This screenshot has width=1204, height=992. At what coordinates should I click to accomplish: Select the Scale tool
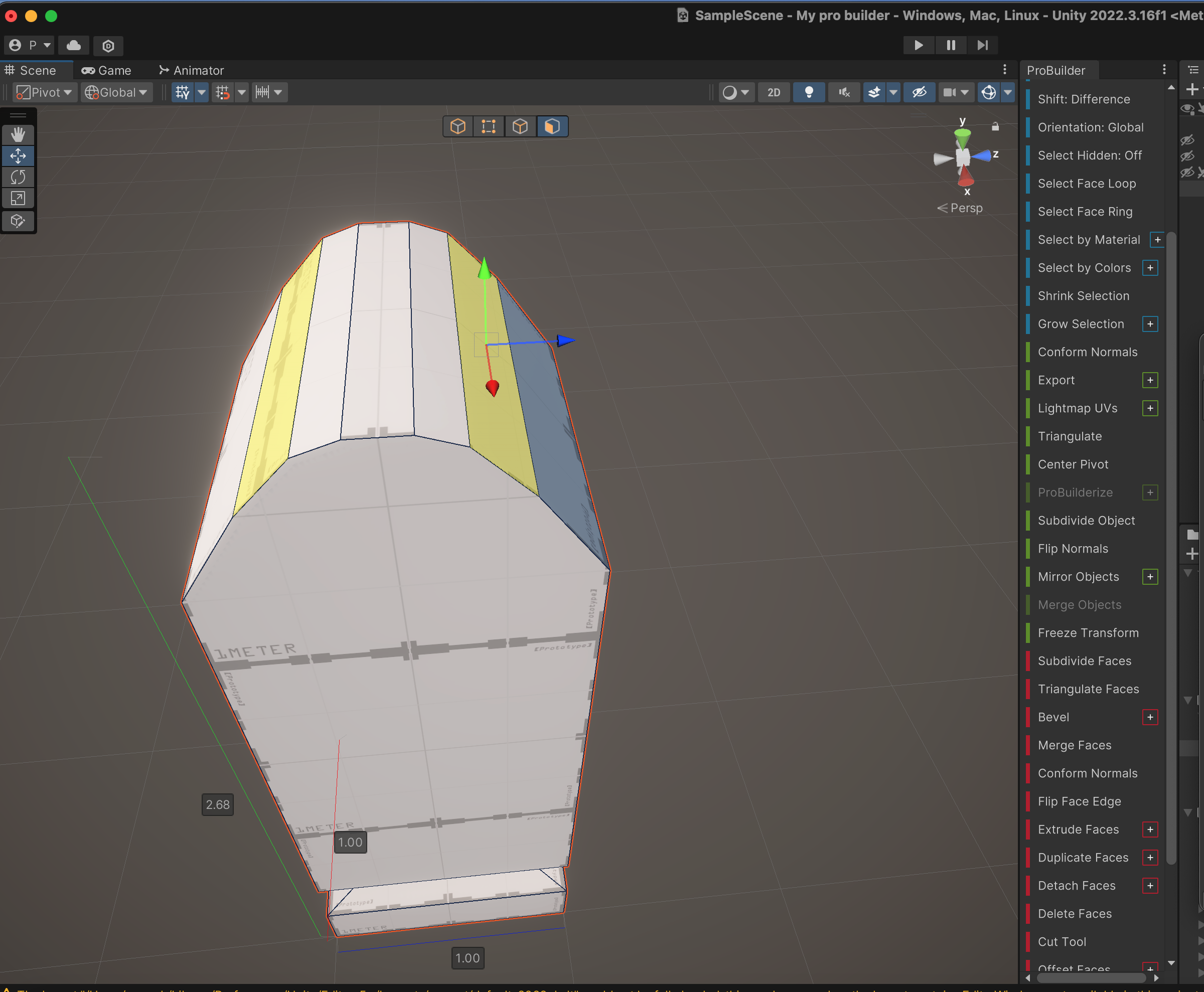(x=18, y=198)
